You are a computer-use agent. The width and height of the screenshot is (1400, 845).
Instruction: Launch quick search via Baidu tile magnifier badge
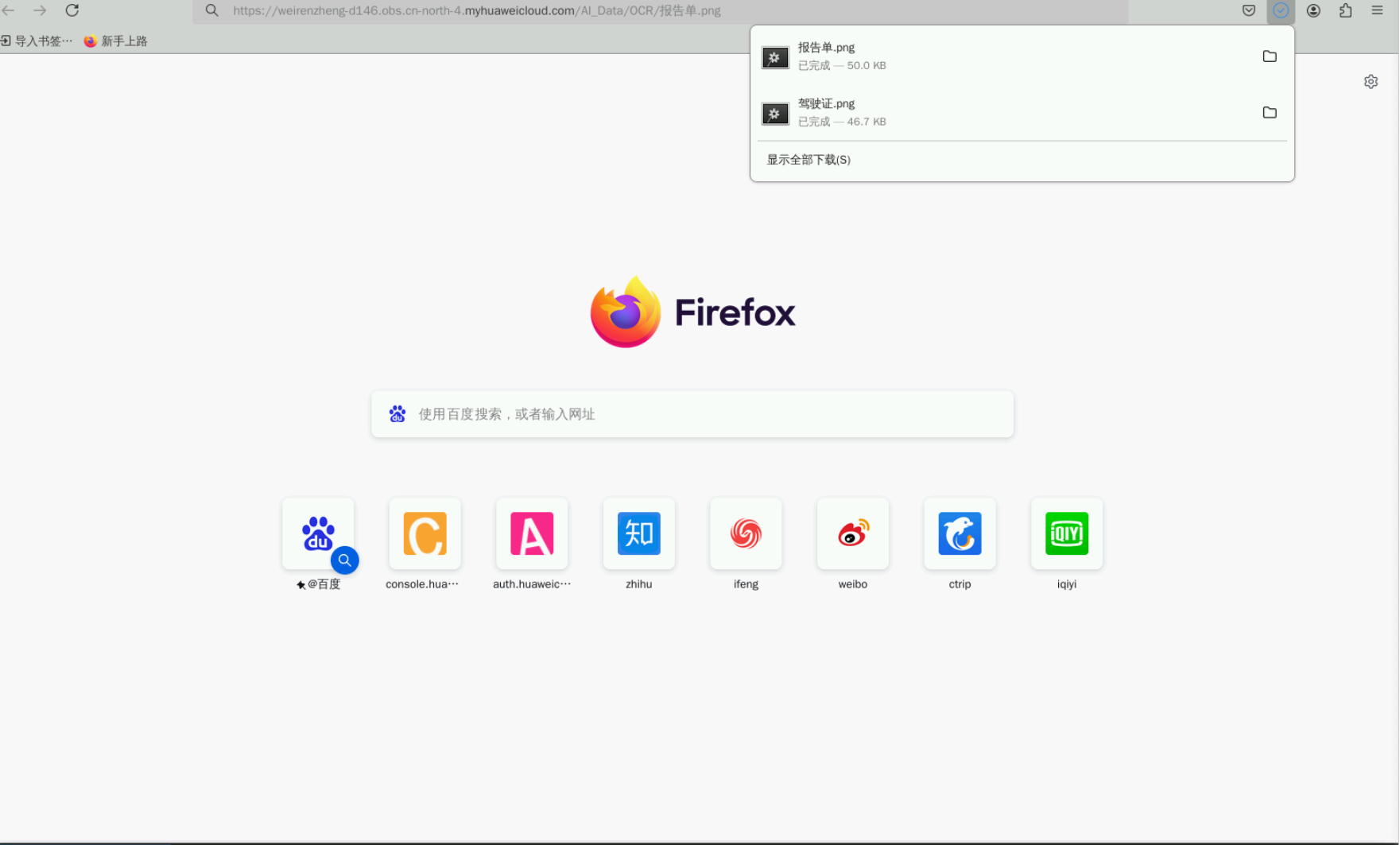coord(345,560)
